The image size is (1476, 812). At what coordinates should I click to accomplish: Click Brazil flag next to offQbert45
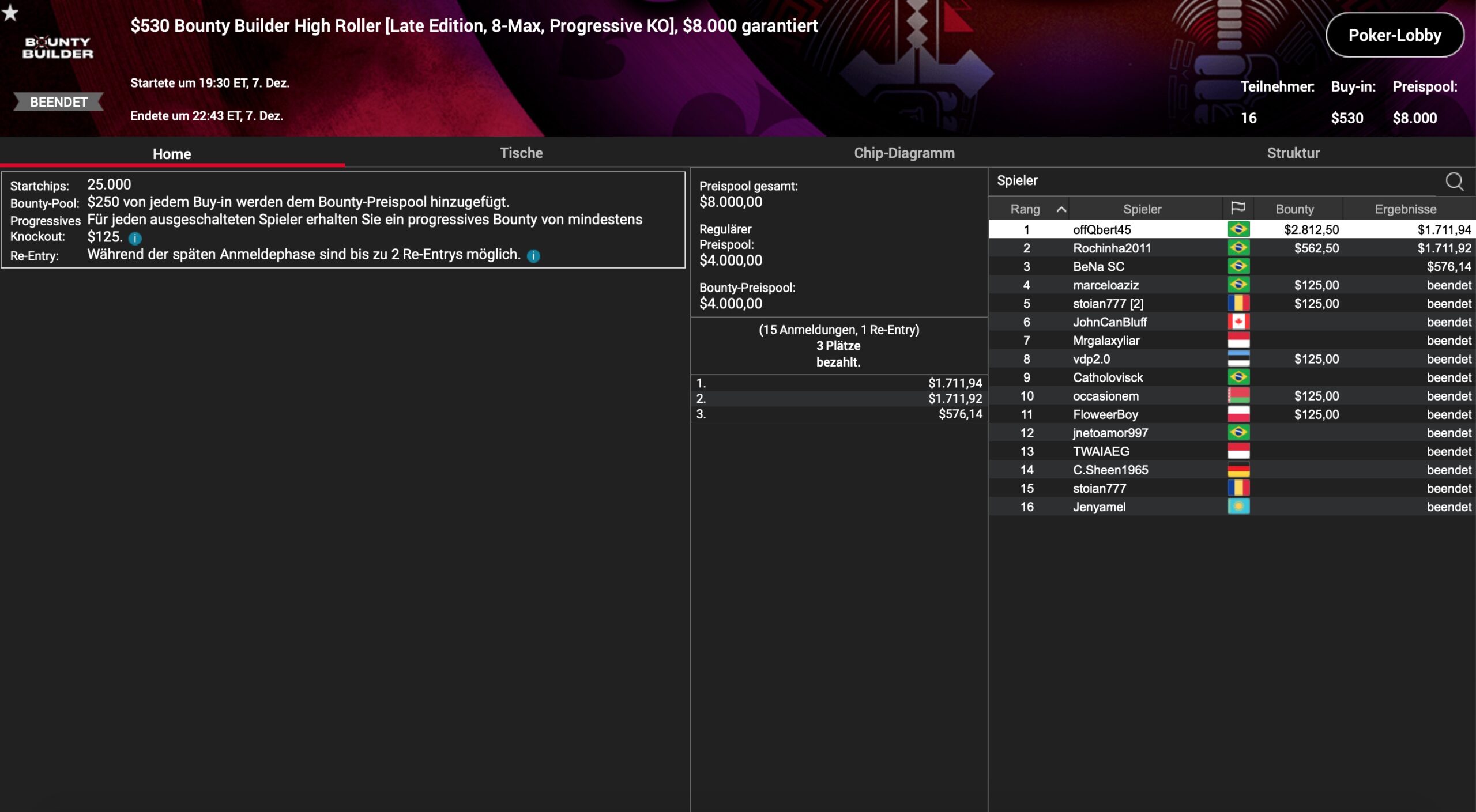pos(1238,229)
